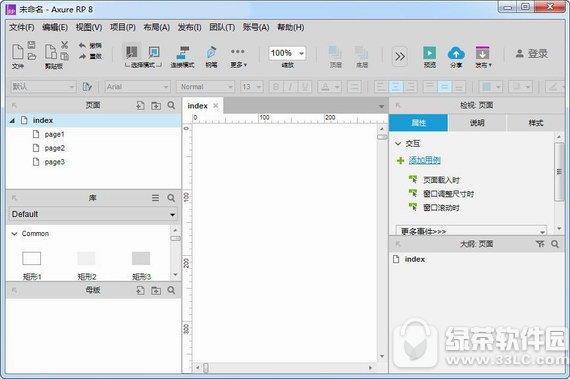Viewport: 570px width, 379px height.
Task: Open the Normal font style dropdown
Action: [205, 87]
